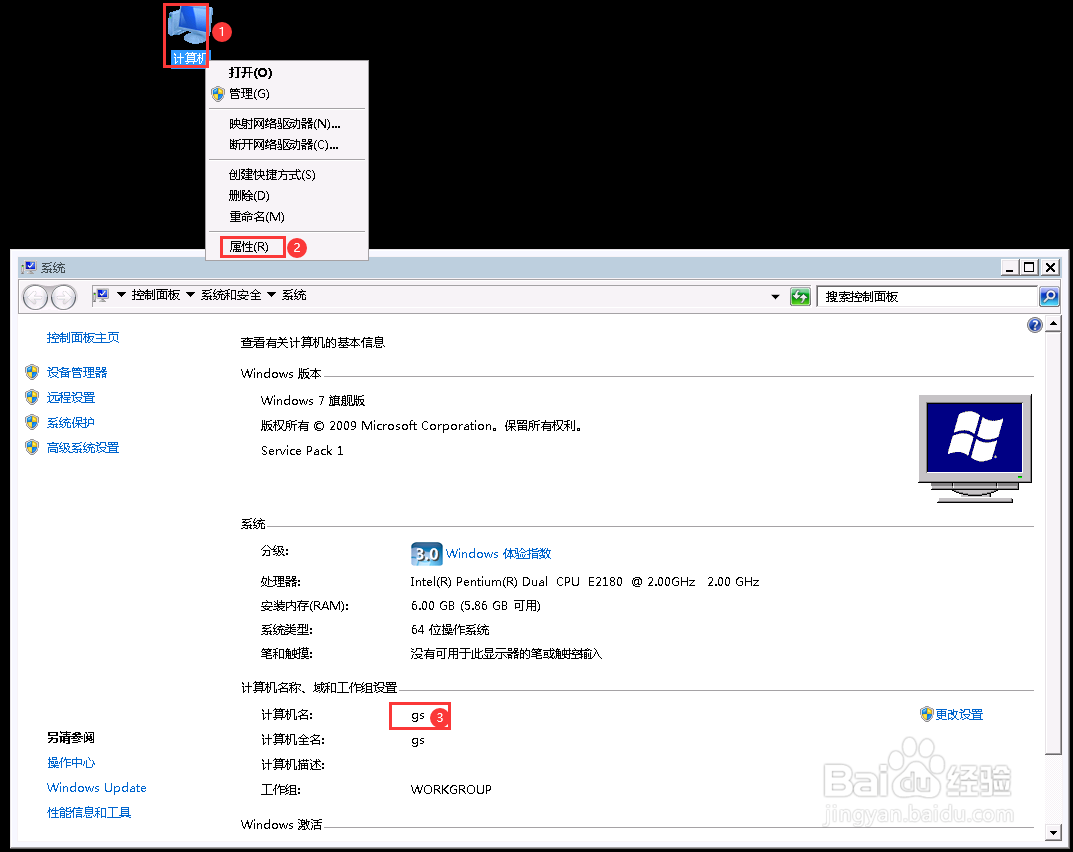Open the leftmost breadcrumb dropdown arrow
The height and width of the screenshot is (852, 1073).
click(121, 296)
